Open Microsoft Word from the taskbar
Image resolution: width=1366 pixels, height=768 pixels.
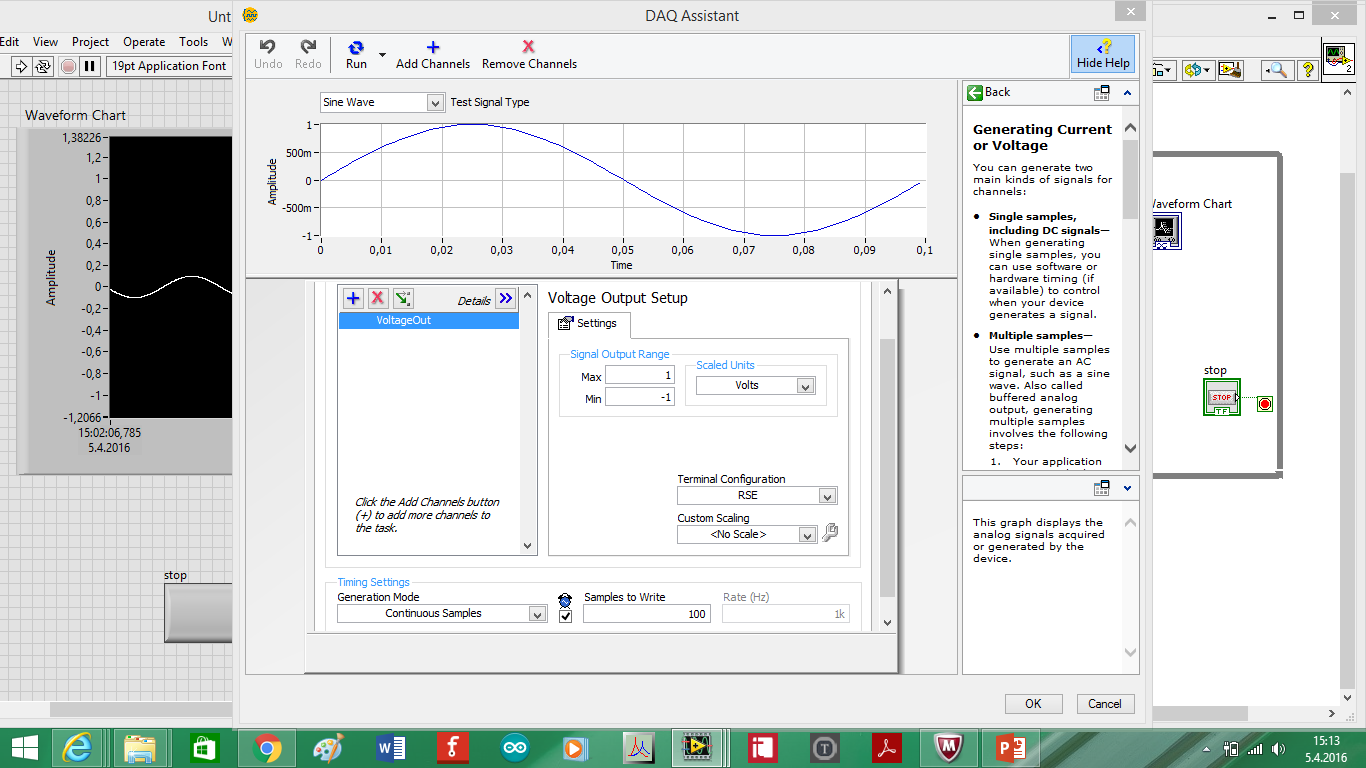[x=390, y=748]
